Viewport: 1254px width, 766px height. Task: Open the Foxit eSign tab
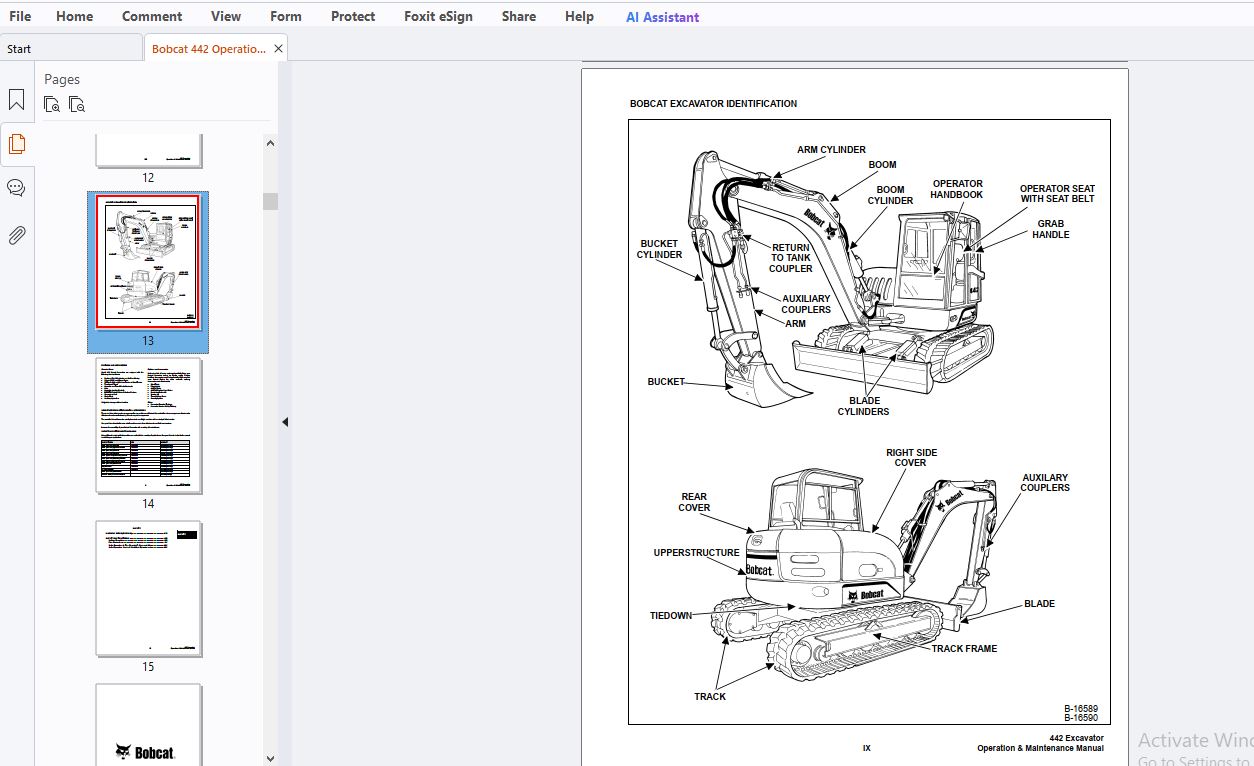click(438, 16)
